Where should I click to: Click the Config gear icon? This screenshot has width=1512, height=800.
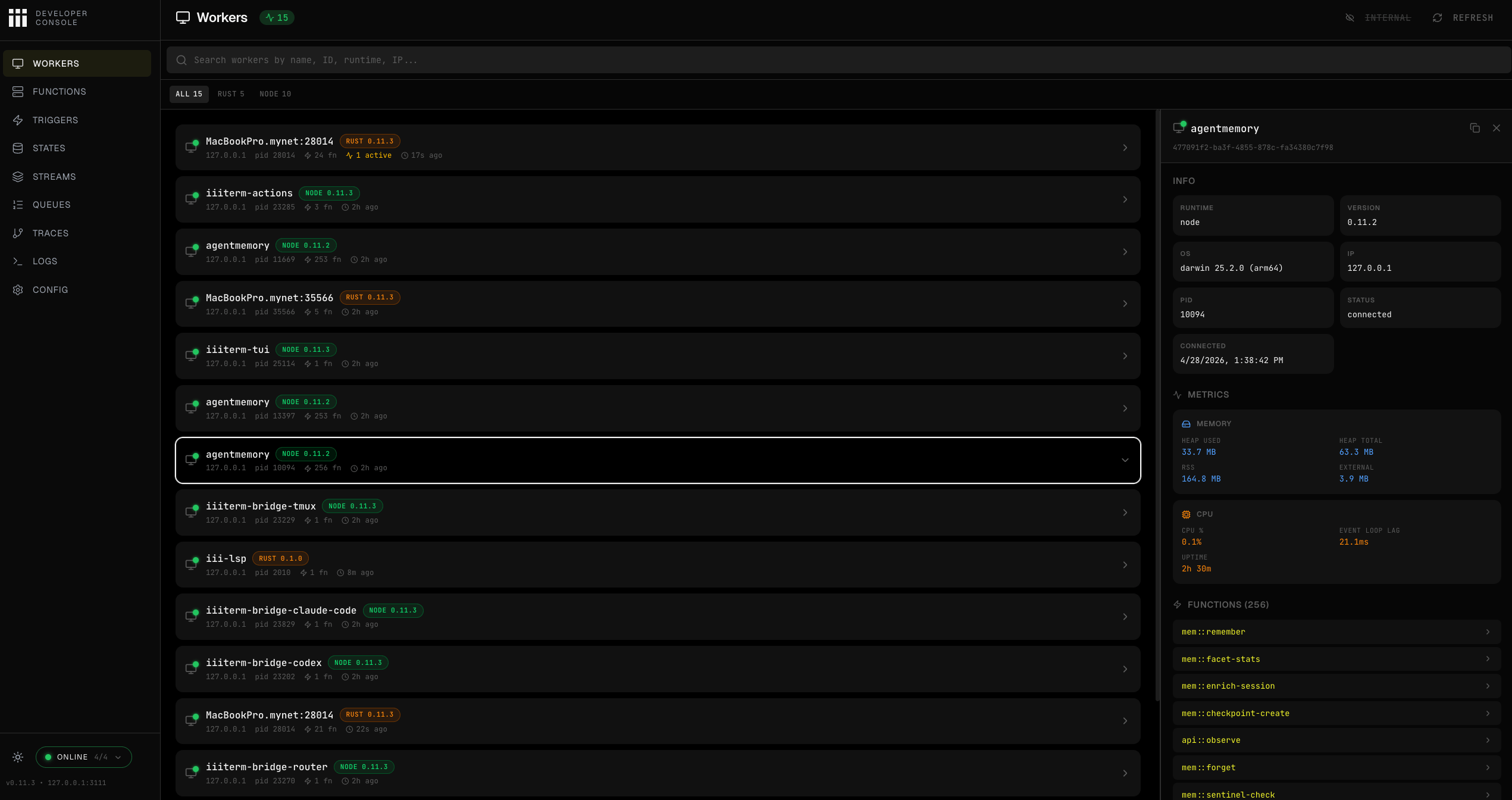pyautogui.click(x=18, y=290)
